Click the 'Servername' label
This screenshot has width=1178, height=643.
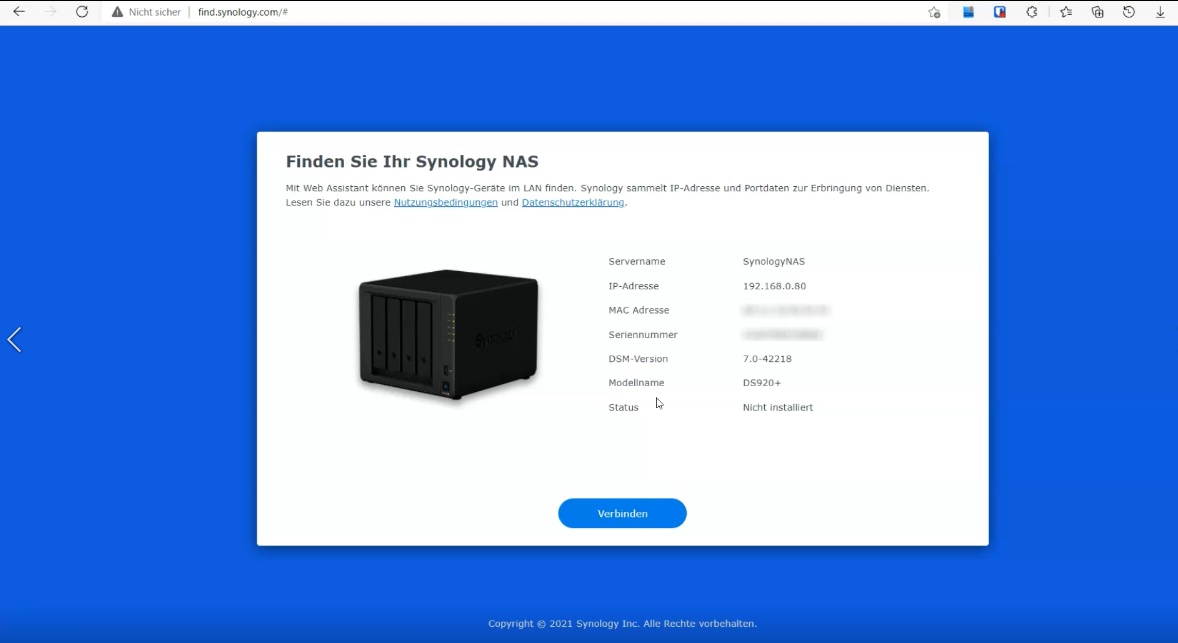point(637,261)
